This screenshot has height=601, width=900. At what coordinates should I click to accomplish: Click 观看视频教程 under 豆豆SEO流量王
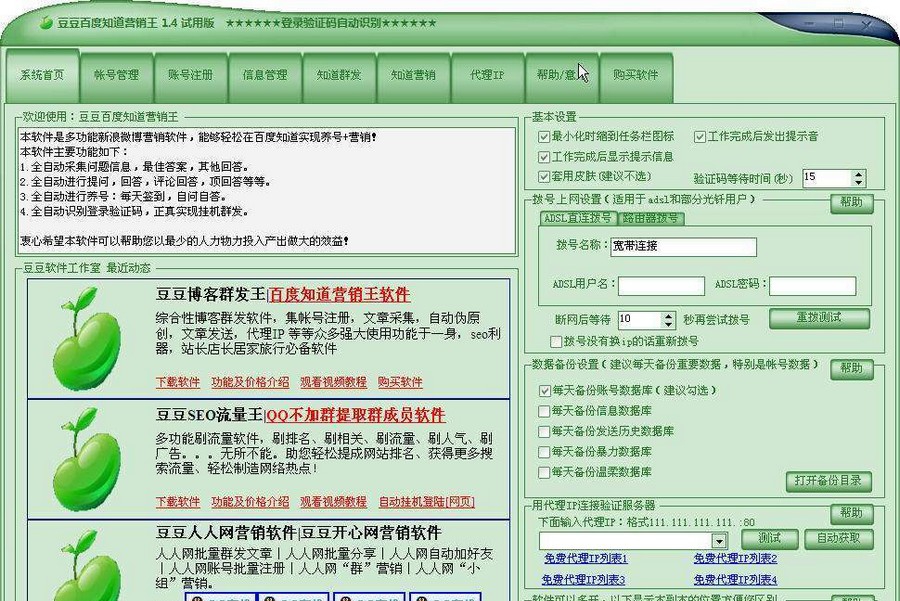point(333,502)
